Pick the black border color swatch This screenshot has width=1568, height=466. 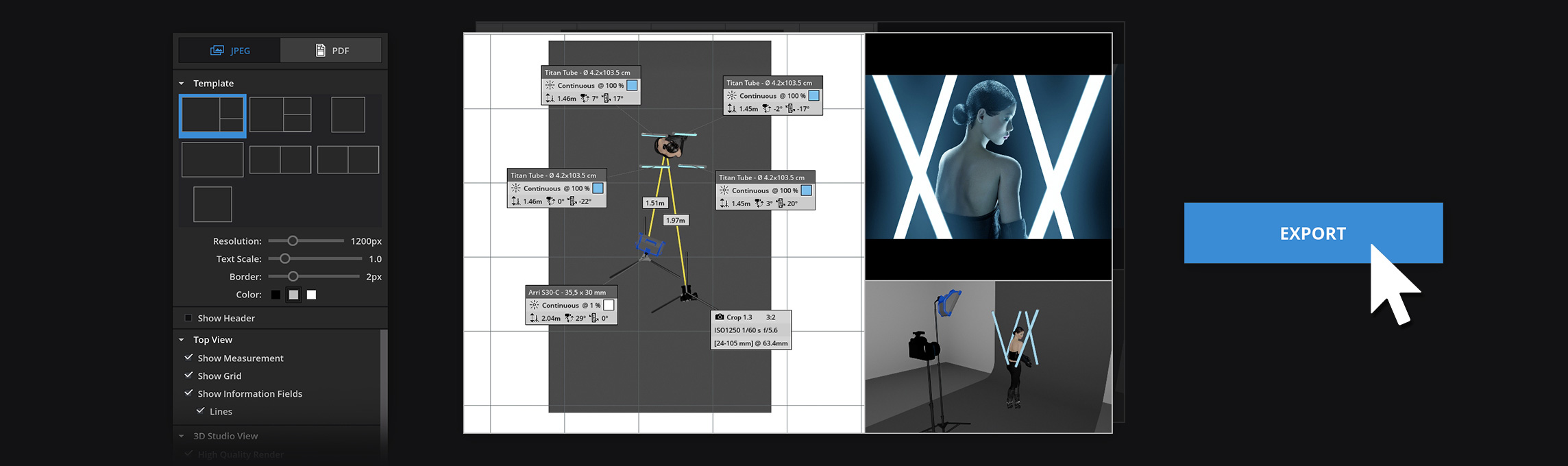[275, 295]
